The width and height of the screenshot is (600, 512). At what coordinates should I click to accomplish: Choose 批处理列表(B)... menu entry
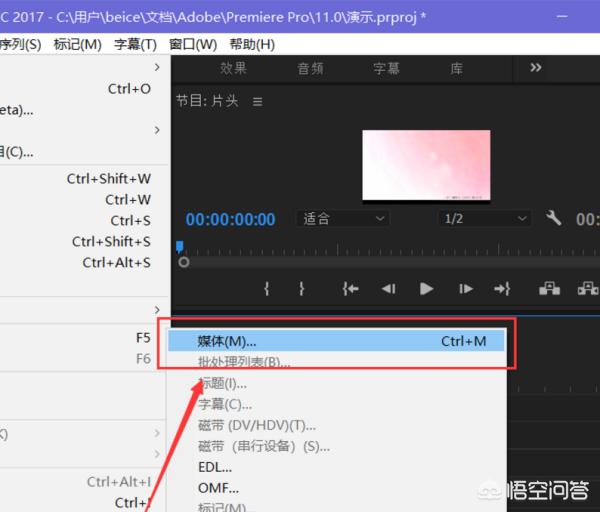(336, 362)
